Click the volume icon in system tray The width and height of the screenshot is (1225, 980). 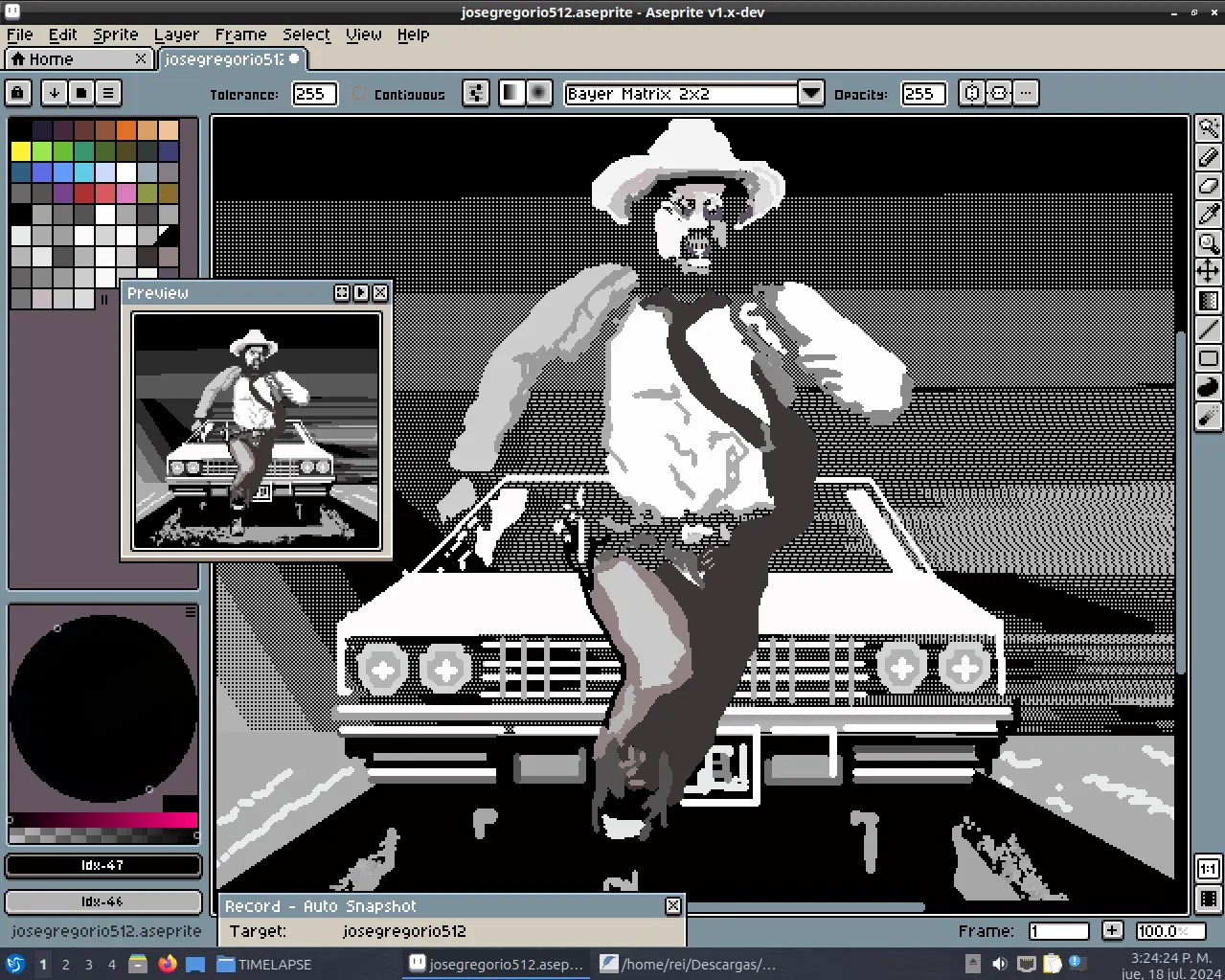pos(999,964)
